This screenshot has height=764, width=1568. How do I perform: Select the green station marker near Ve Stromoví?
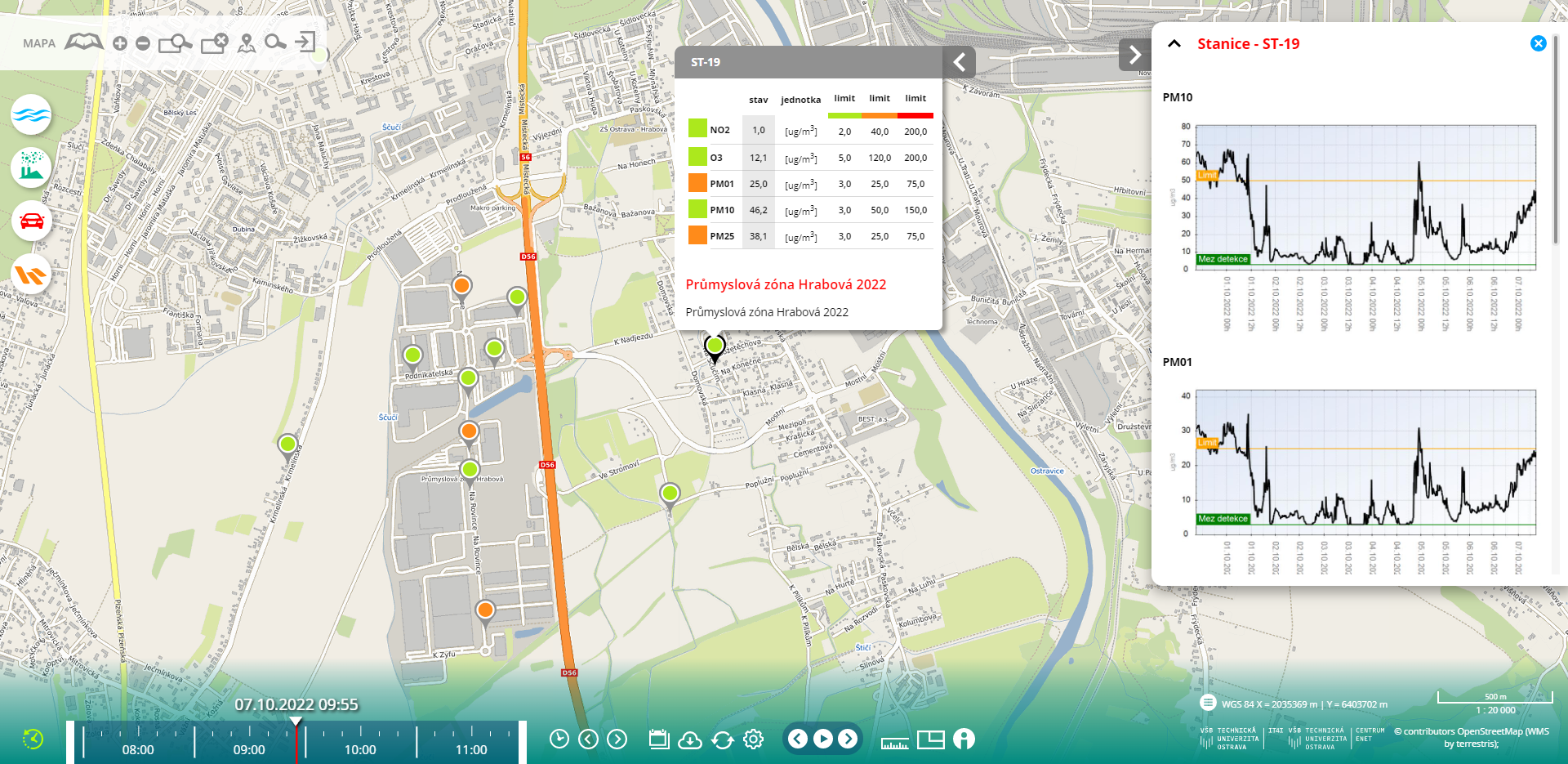pyautogui.click(x=670, y=494)
